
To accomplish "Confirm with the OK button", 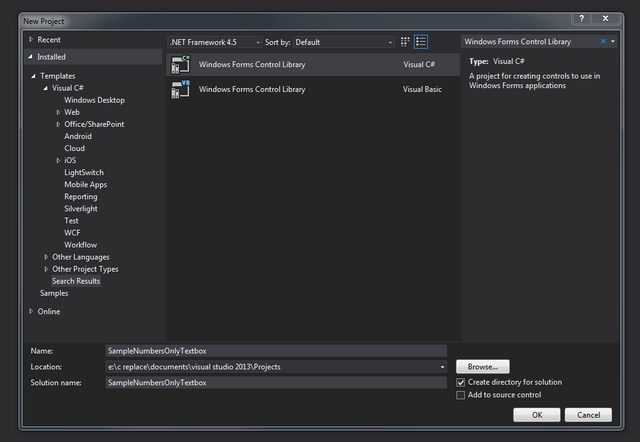I will [537, 415].
